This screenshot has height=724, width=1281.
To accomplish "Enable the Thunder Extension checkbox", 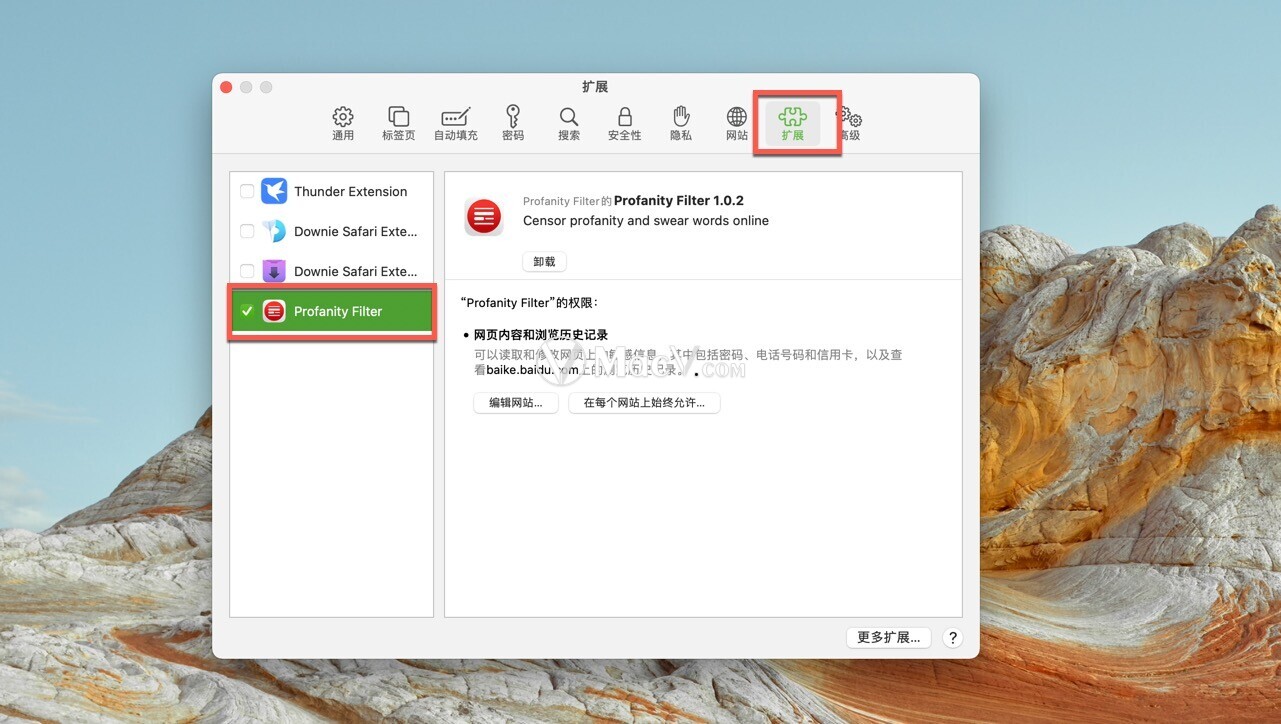I will point(247,191).
